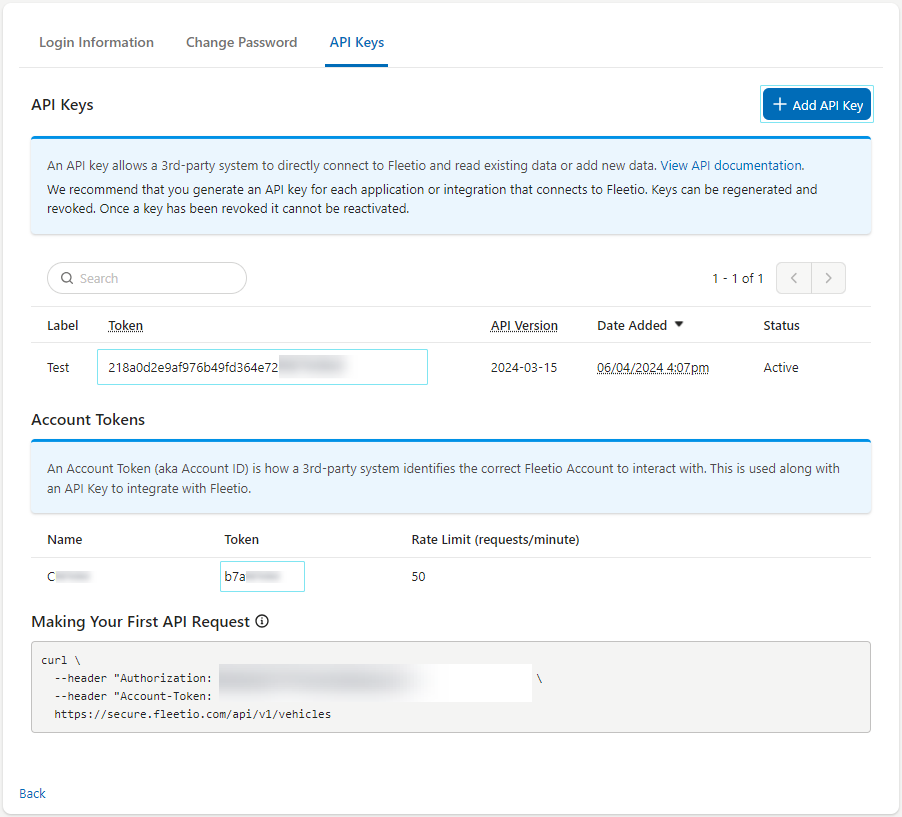The height and width of the screenshot is (817, 902).
Task: Click the Date Added column header
Action: tap(631, 326)
